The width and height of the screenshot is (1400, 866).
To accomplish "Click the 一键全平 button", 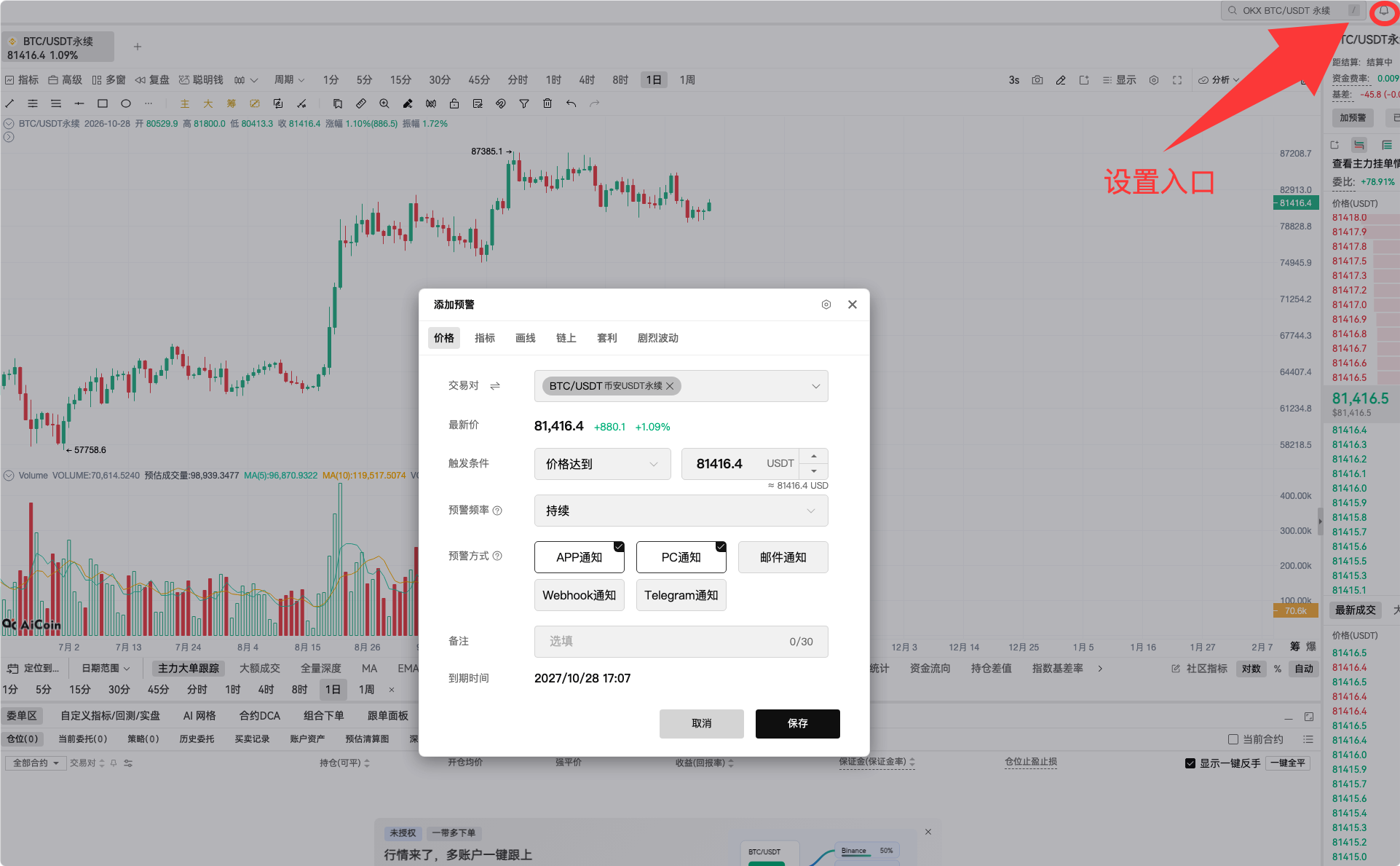I will 1289,763.
